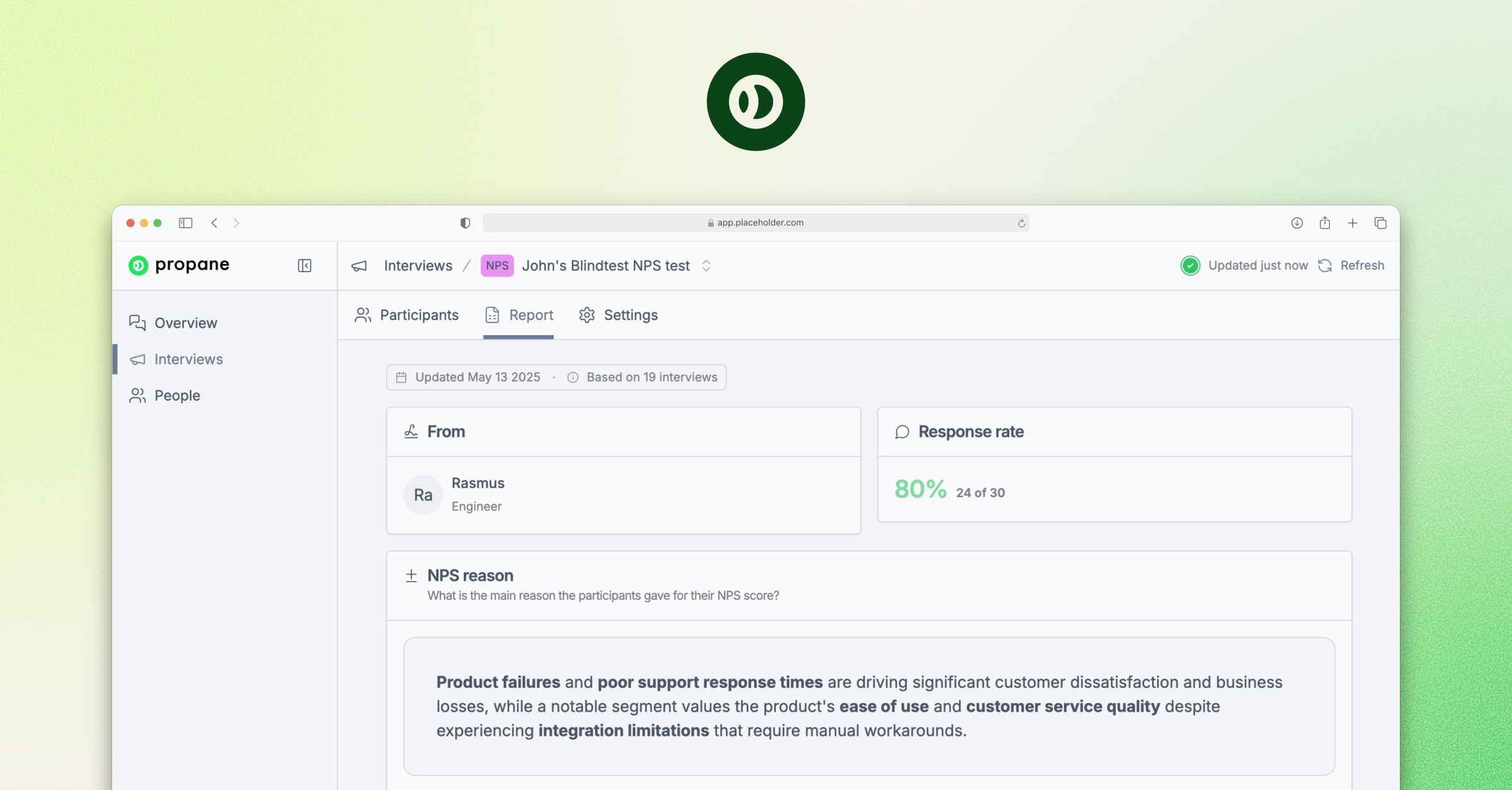The width and height of the screenshot is (1512, 790).
Task: Reload page using address bar reload icon
Action: point(1021,223)
